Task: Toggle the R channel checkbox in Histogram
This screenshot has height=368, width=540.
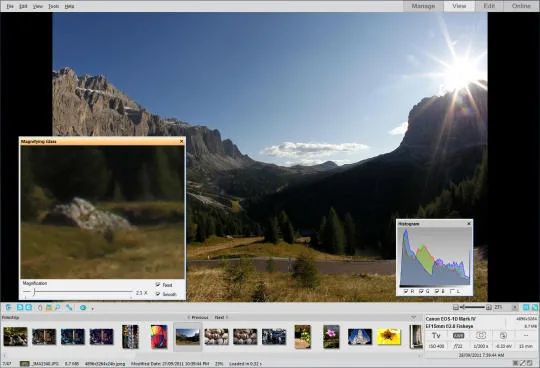Action: pos(406,291)
